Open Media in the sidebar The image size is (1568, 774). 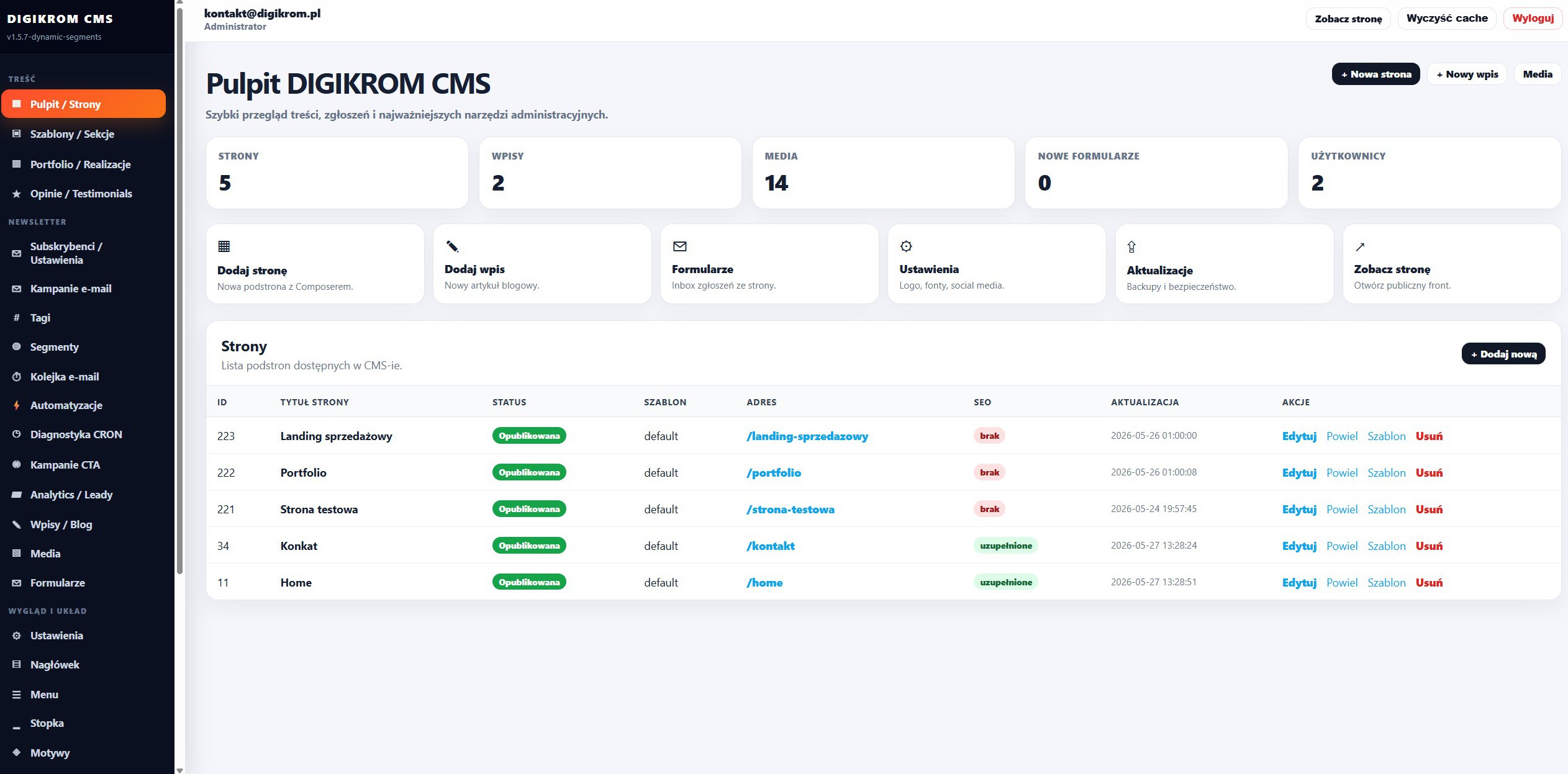[84, 554]
